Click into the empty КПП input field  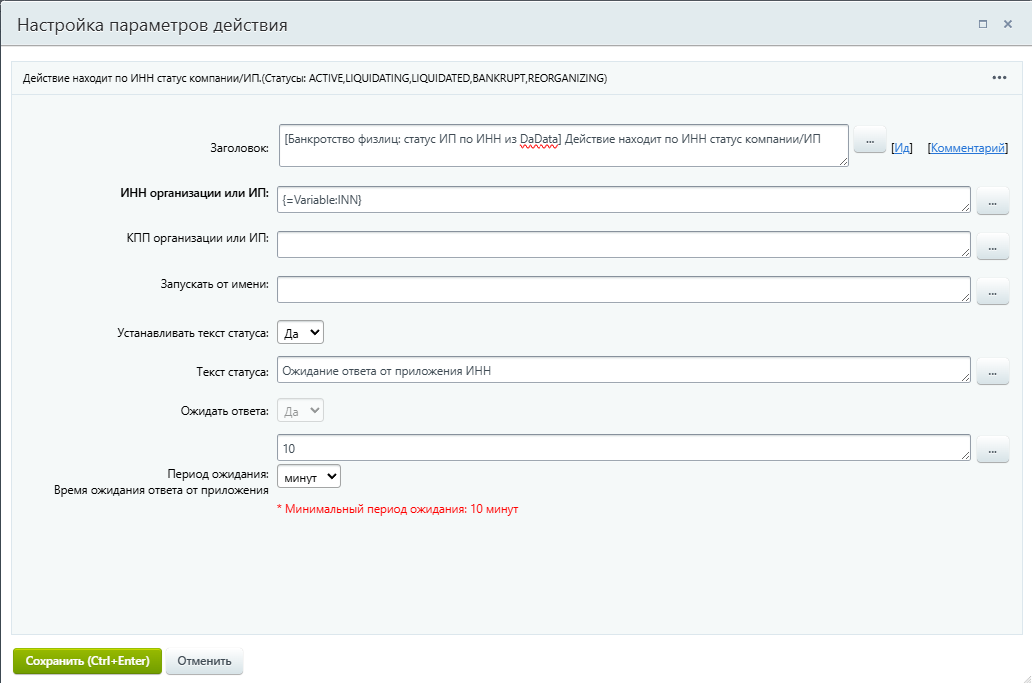(x=623, y=244)
